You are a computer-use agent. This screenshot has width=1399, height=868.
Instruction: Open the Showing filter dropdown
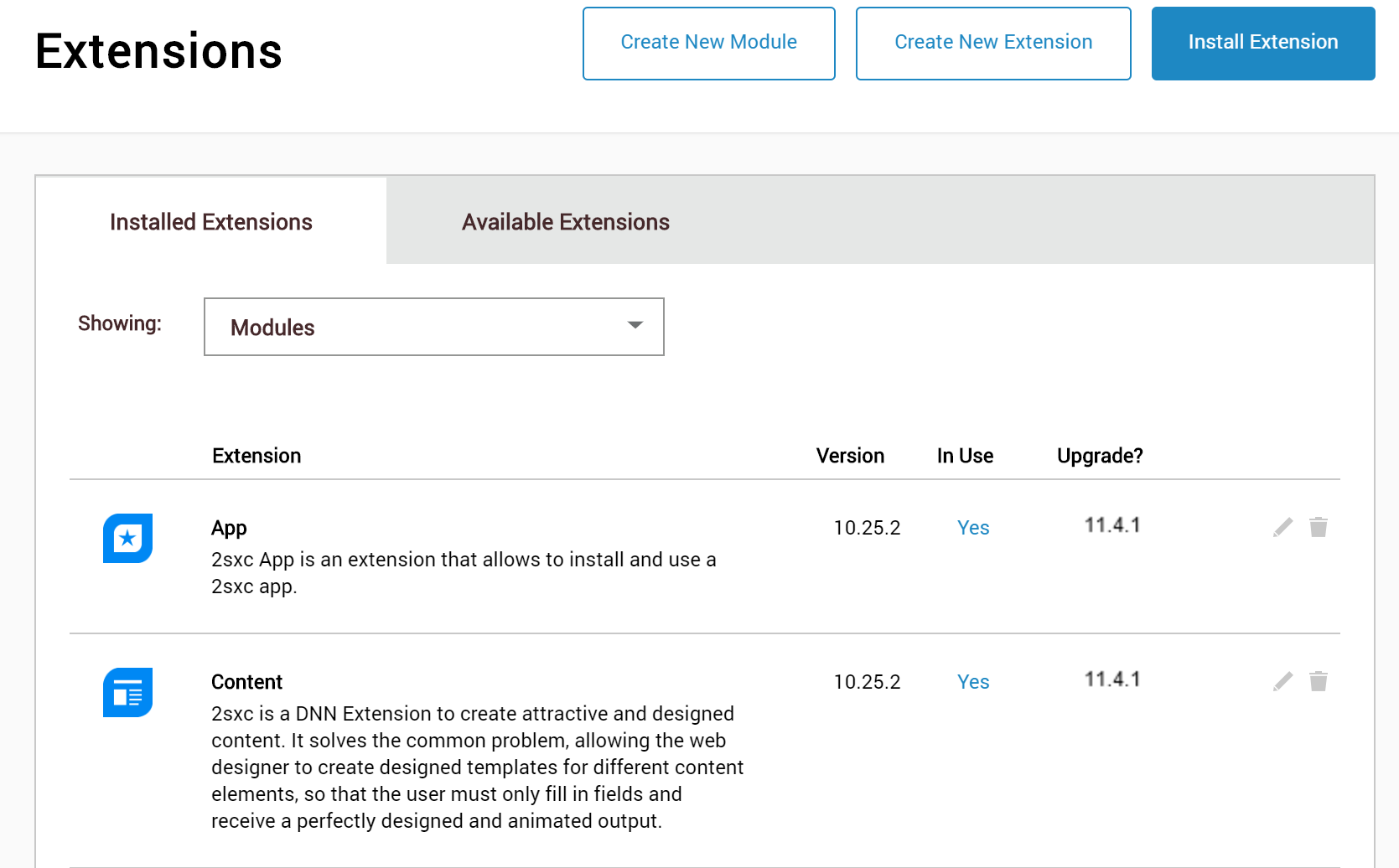coord(434,327)
